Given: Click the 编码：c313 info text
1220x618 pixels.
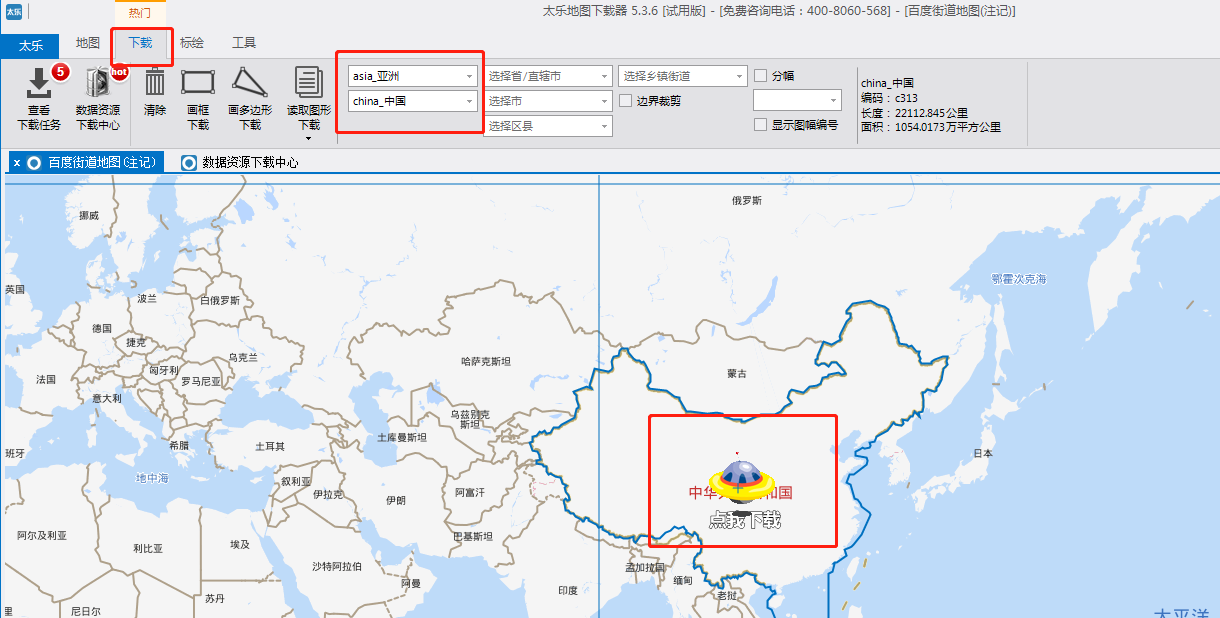Looking at the screenshot, I should (889, 98).
